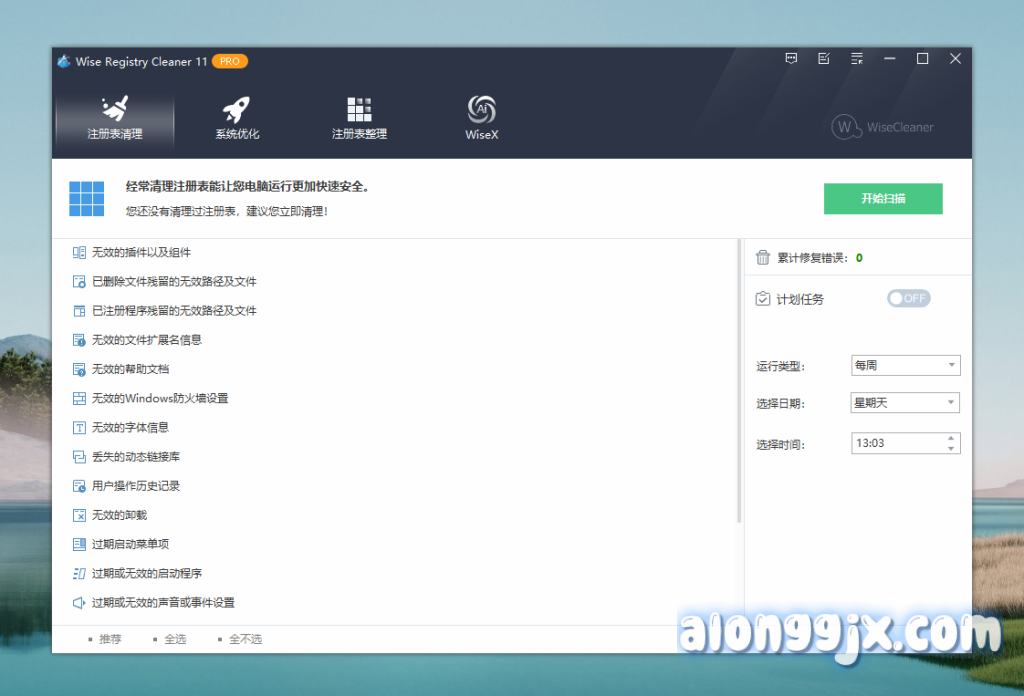Open the main menu list icon
This screenshot has height=696, width=1024.
pyautogui.click(x=857, y=59)
